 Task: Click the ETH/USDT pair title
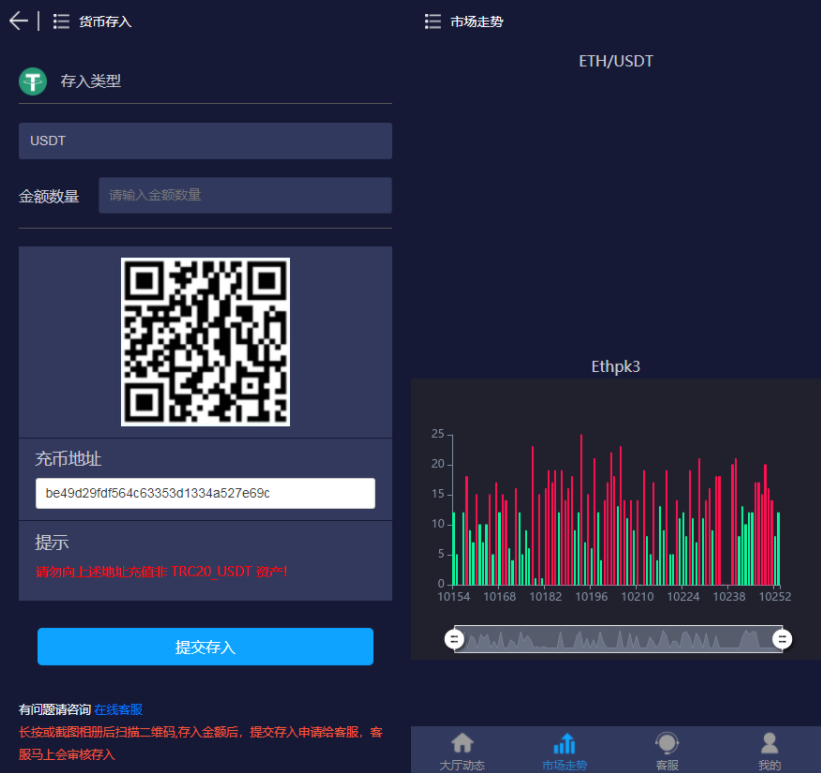coord(616,61)
